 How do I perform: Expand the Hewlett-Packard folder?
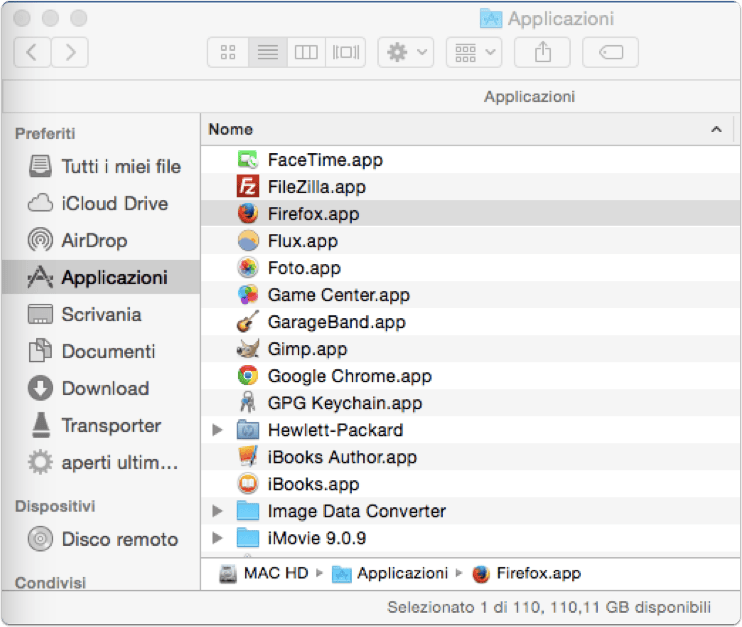217,430
